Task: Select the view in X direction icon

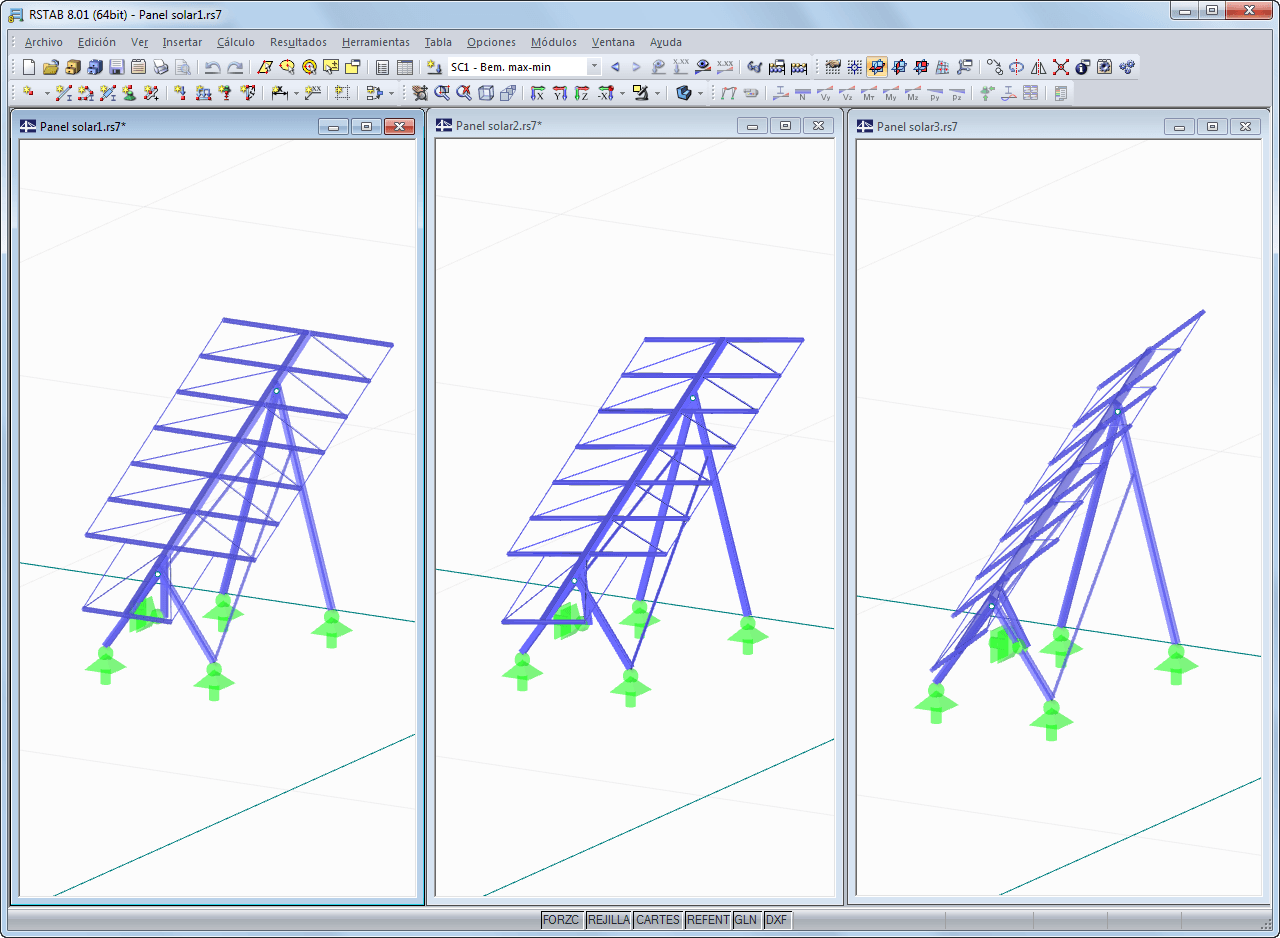Action: pos(538,93)
